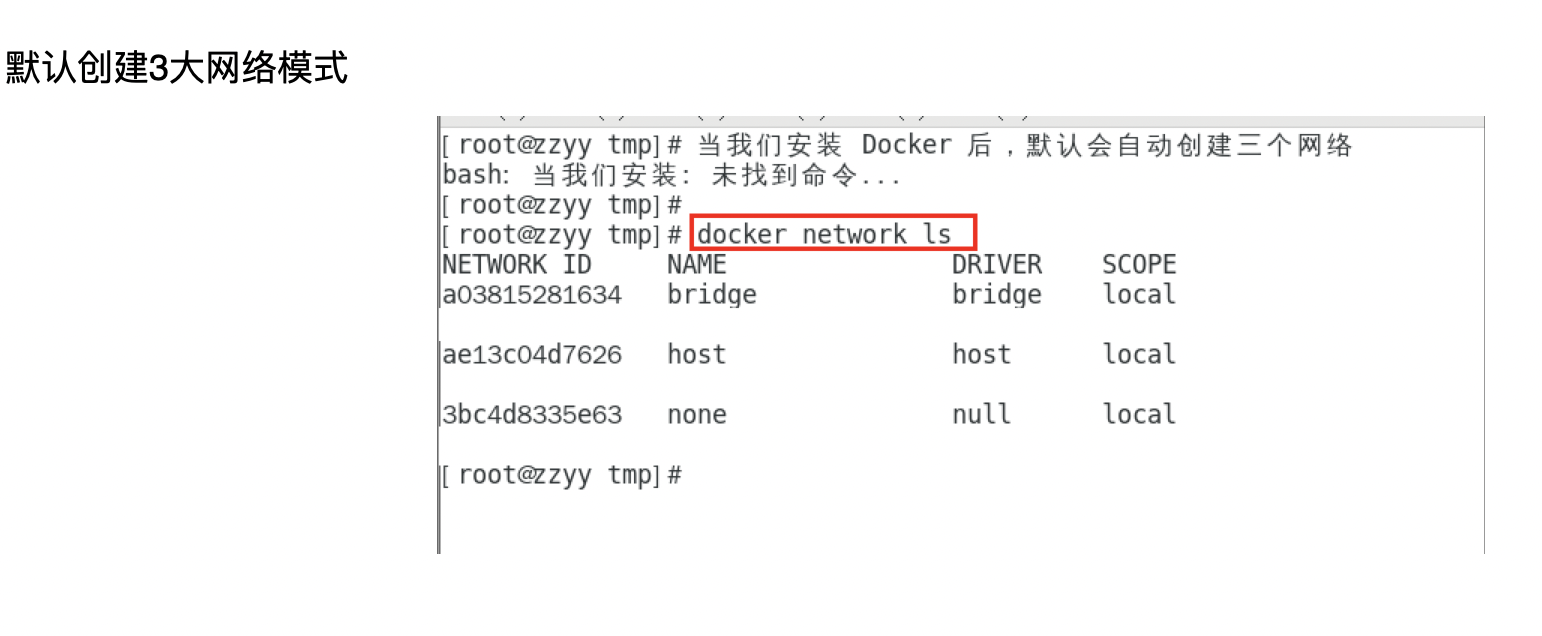The width and height of the screenshot is (1542, 636).
Task: Click the bridge value under DRIVER
Action: [996, 295]
